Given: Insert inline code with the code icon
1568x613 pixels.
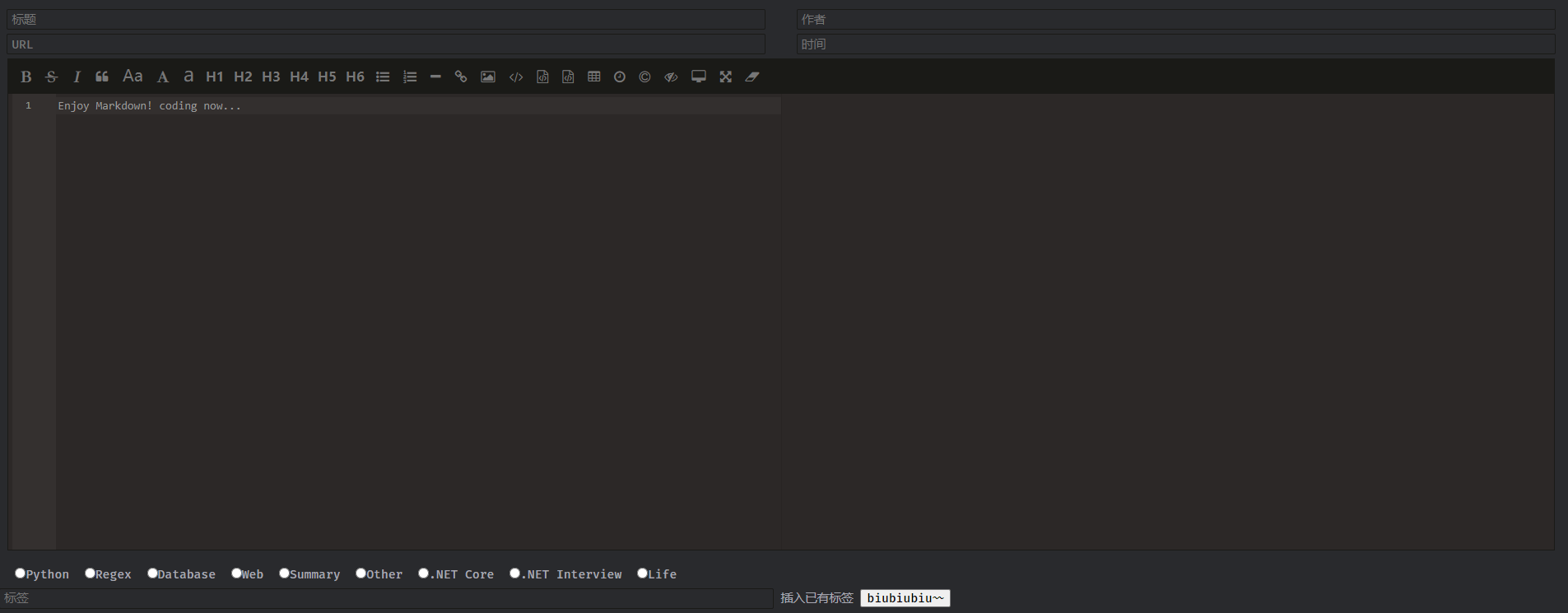Looking at the screenshot, I should pos(516,77).
